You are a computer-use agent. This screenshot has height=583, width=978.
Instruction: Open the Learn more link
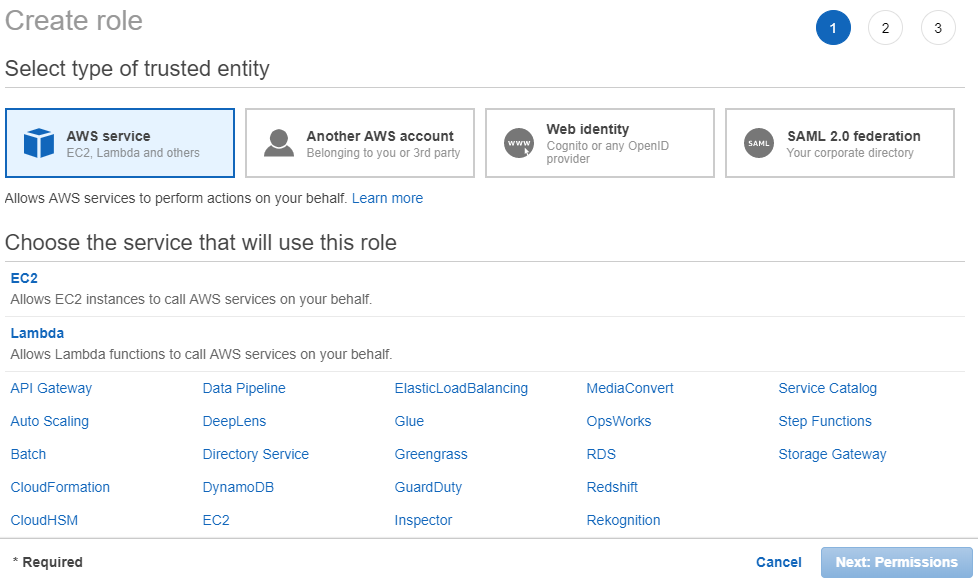tap(387, 198)
